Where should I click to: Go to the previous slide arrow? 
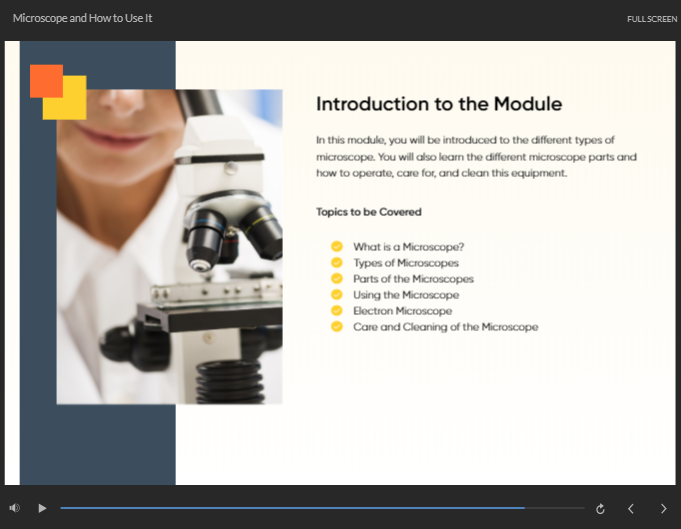click(631, 509)
